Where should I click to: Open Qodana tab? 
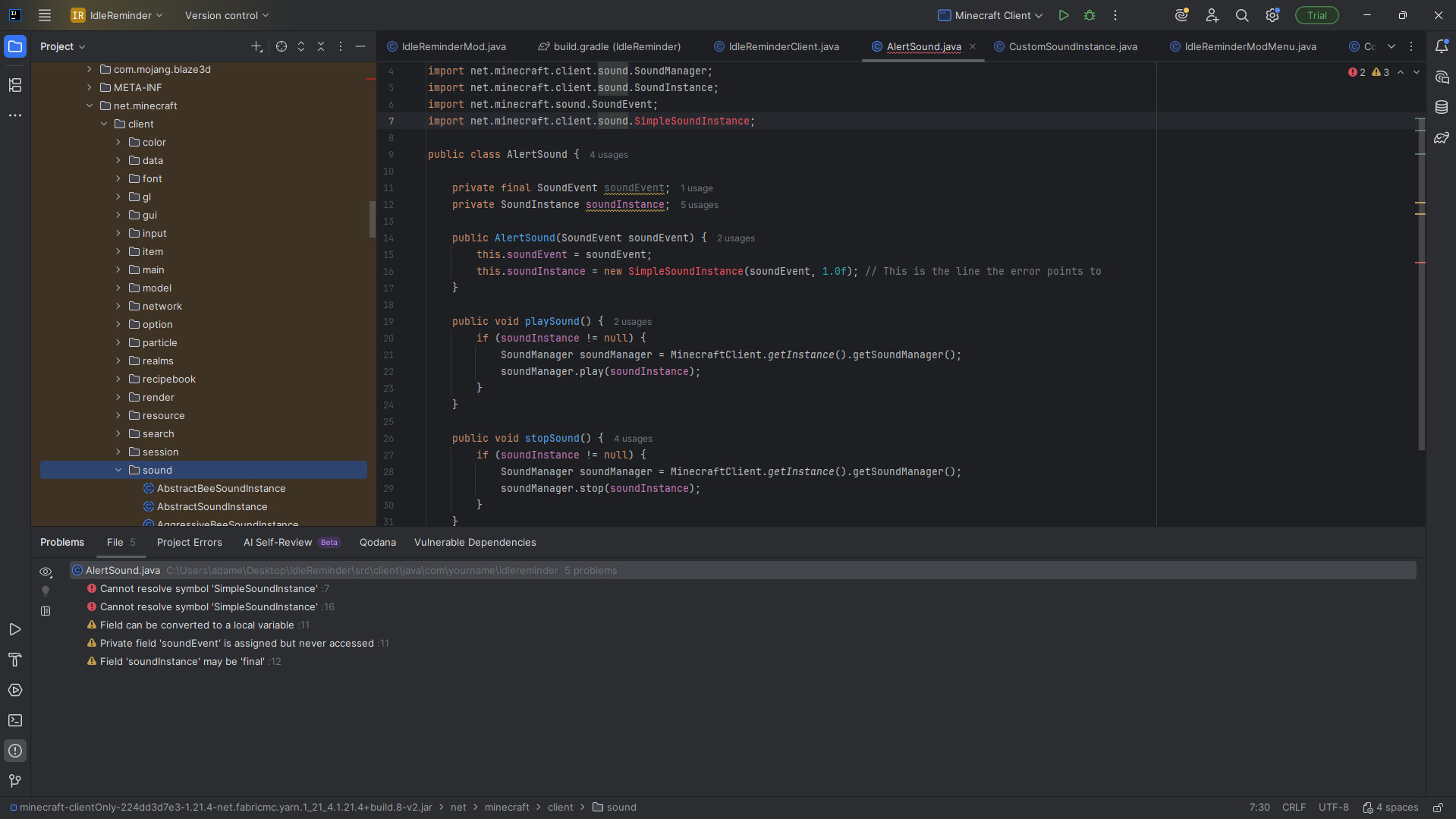pyautogui.click(x=378, y=543)
